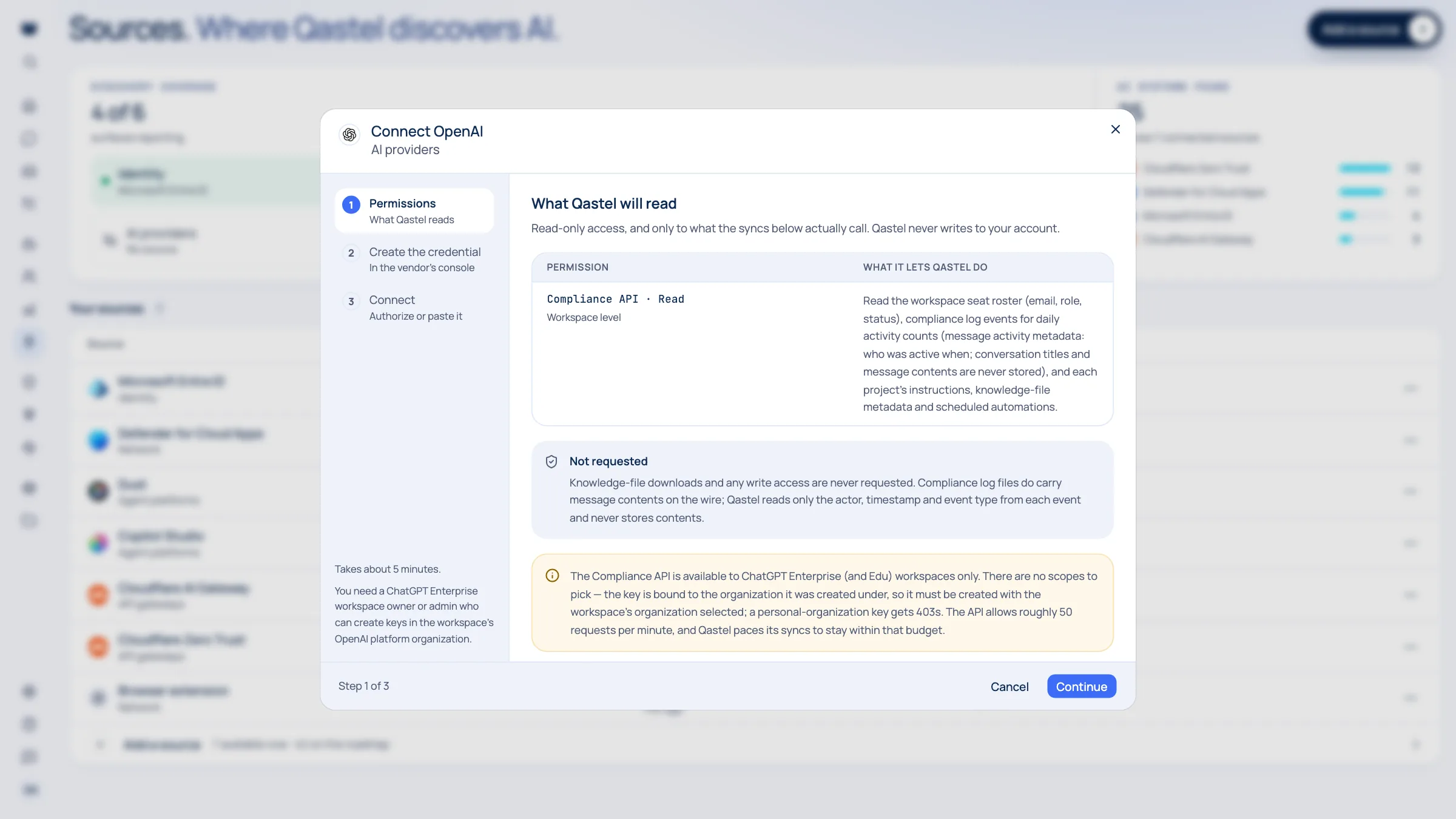Go to the Connect step
Screen dimensions: 1456x819
click(414, 308)
